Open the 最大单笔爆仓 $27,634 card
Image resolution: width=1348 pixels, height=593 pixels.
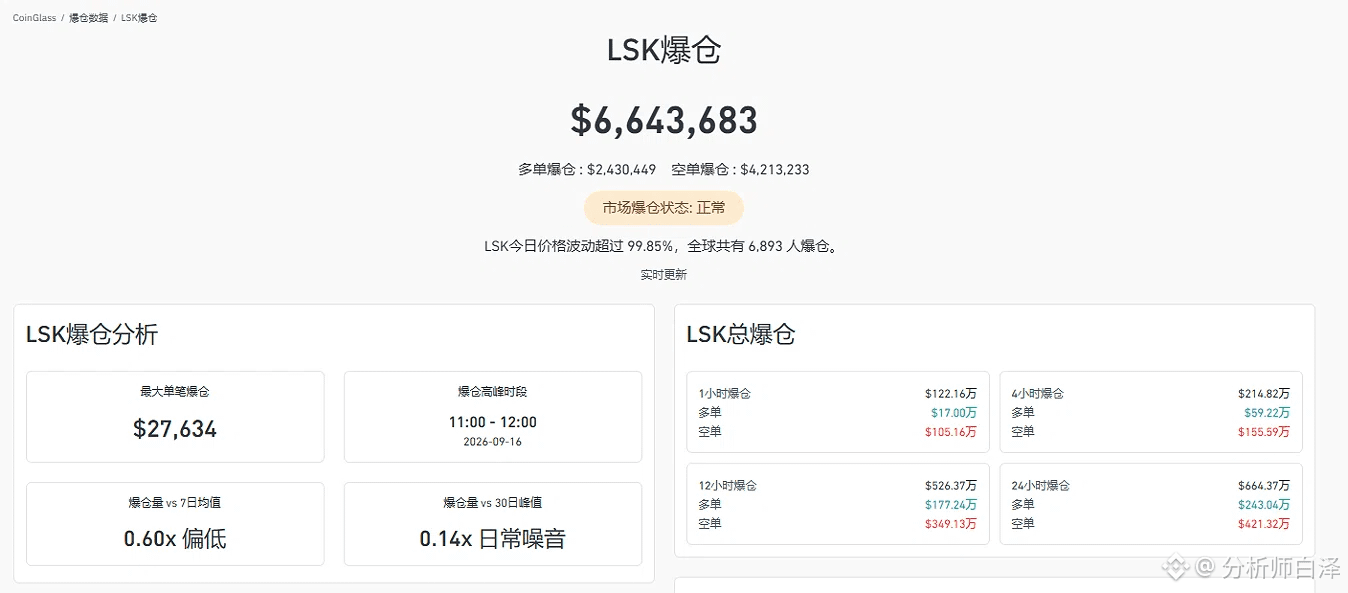175,417
